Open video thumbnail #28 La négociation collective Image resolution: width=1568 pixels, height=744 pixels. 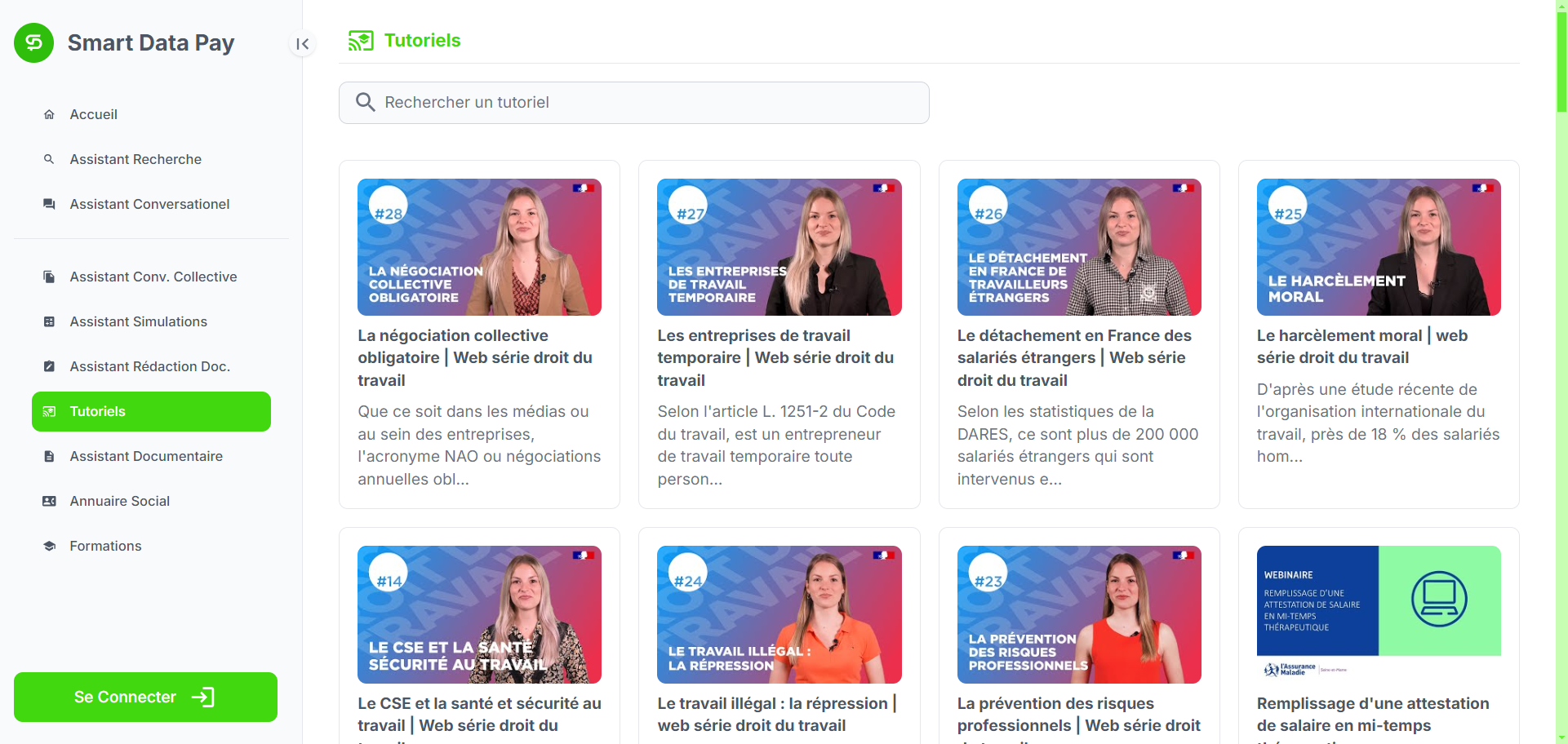click(x=479, y=247)
